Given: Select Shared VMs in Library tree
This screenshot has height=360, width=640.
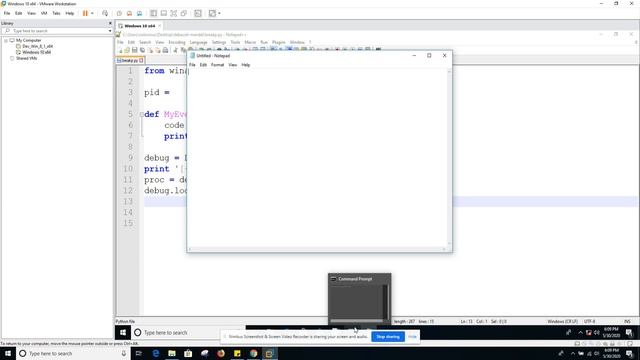Looking at the screenshot, I should click(27, 58).
